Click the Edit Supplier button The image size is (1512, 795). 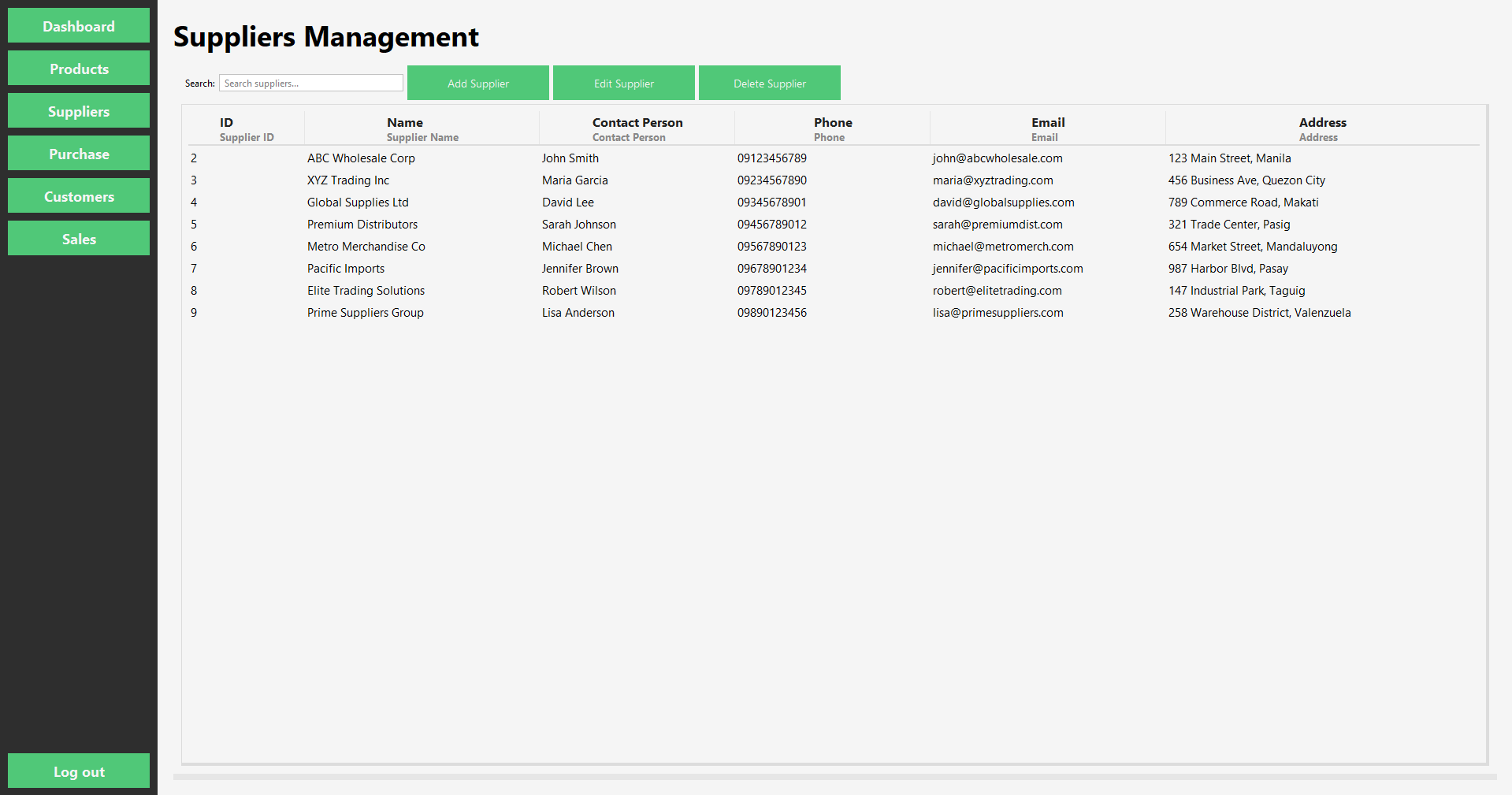tap(623, 83)
